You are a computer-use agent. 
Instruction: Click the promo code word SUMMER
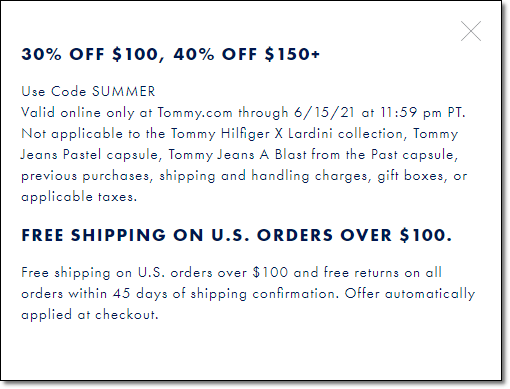123,91
